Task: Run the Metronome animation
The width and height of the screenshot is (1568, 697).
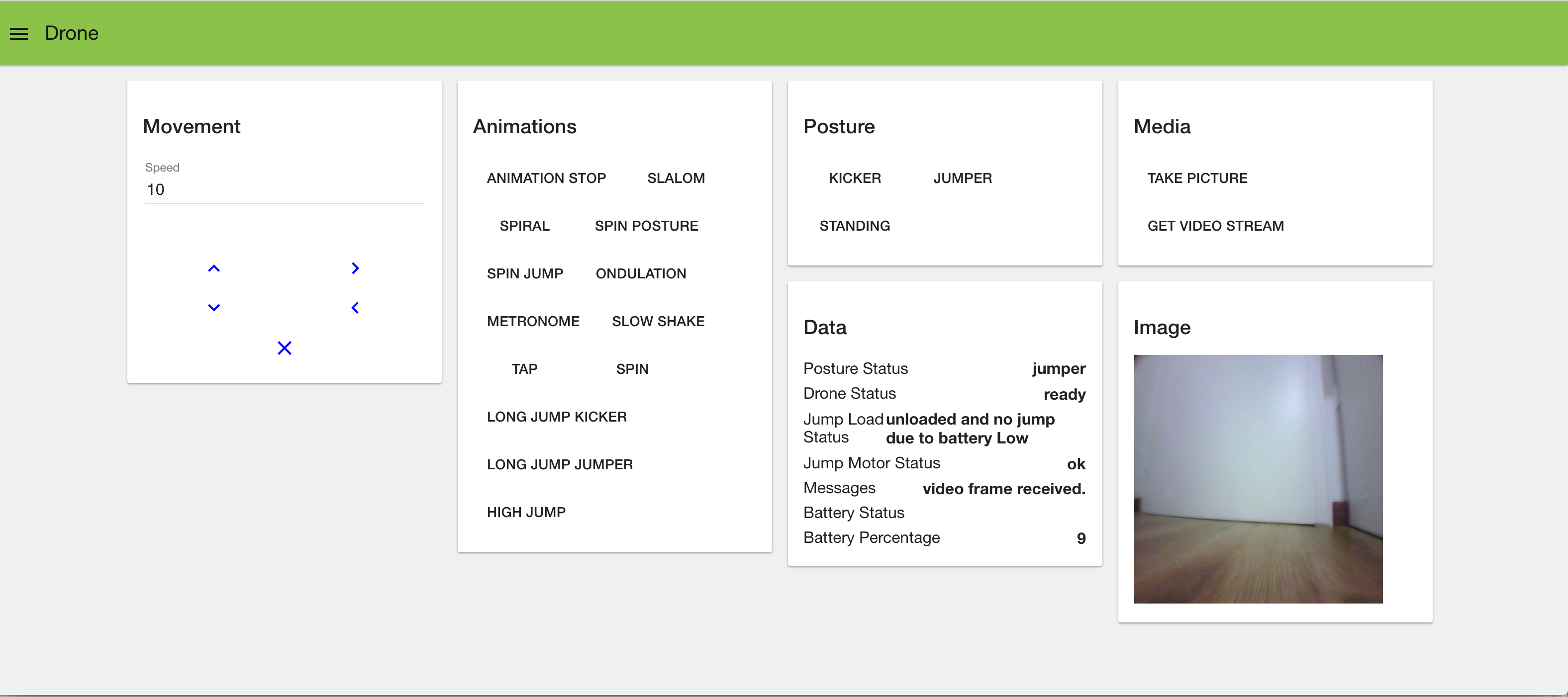Action: click(533, 321)
